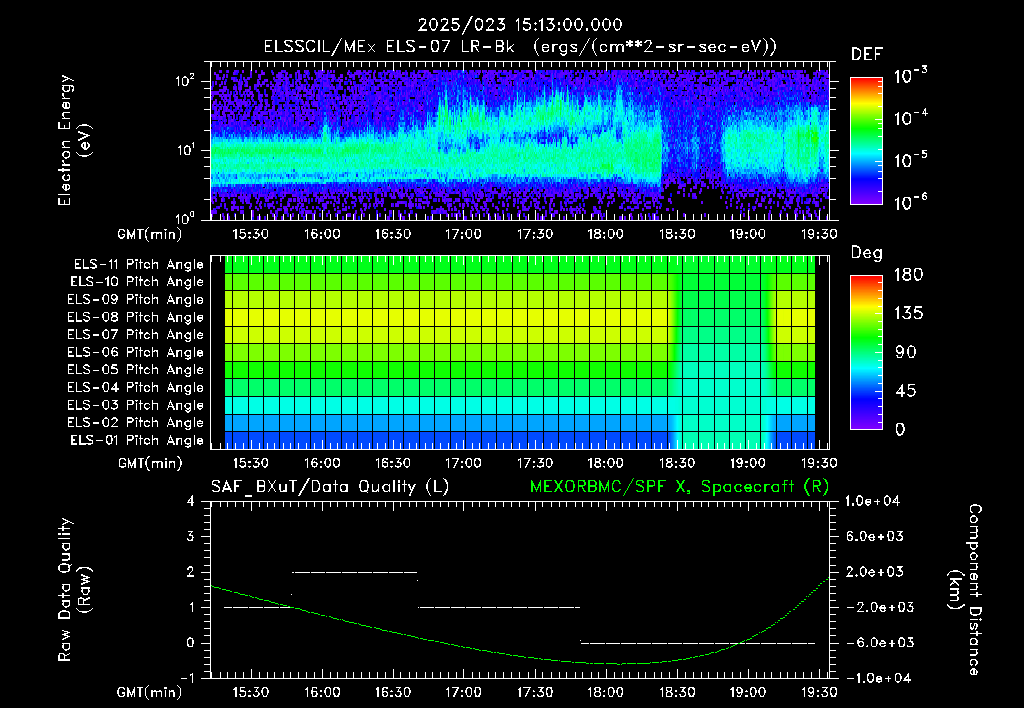Click the 180 value on the Deg scale

tap(908, 274)
